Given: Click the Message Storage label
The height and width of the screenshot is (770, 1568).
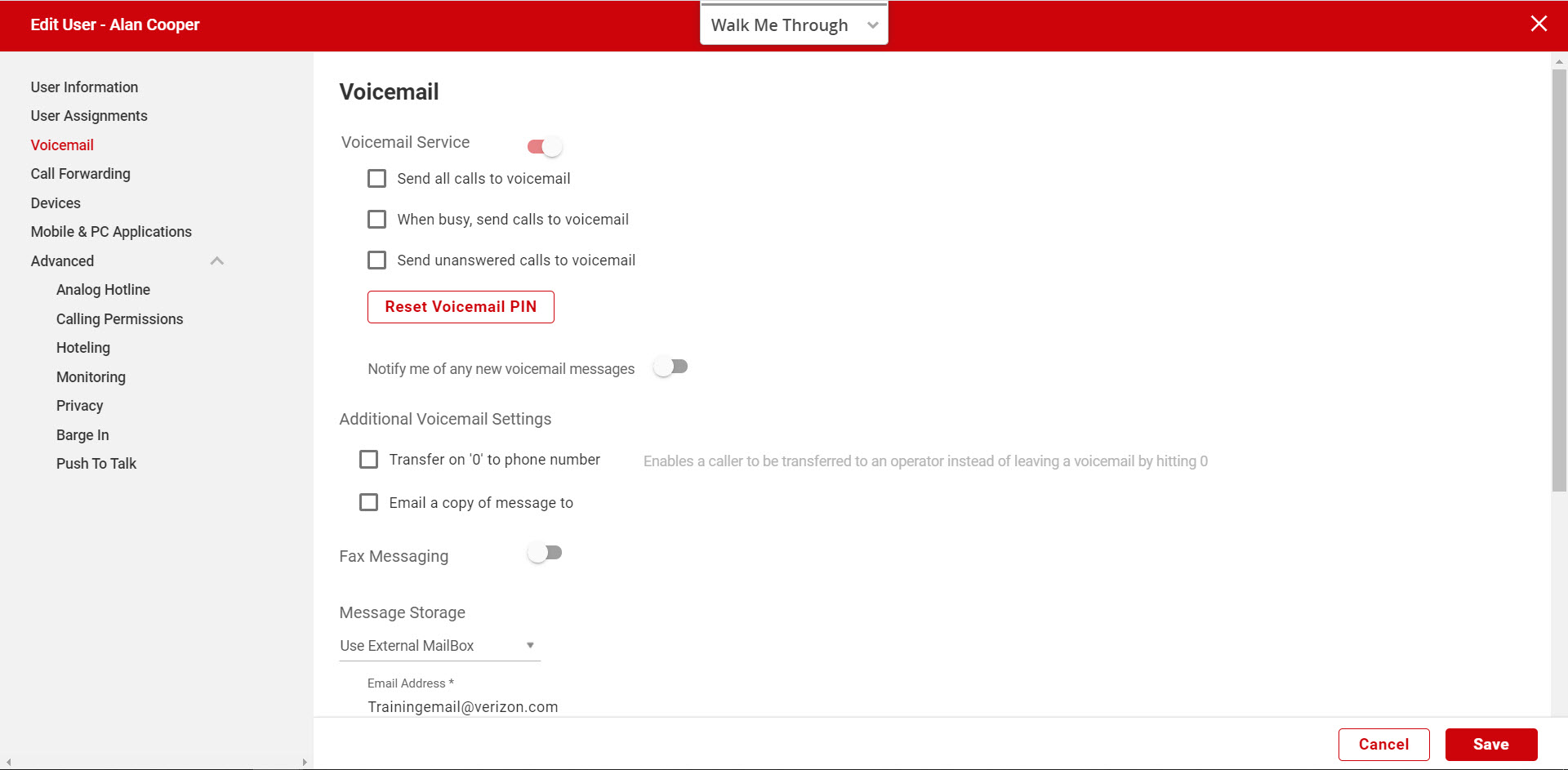Looking at the screenshot, I should tap(402, 613).
